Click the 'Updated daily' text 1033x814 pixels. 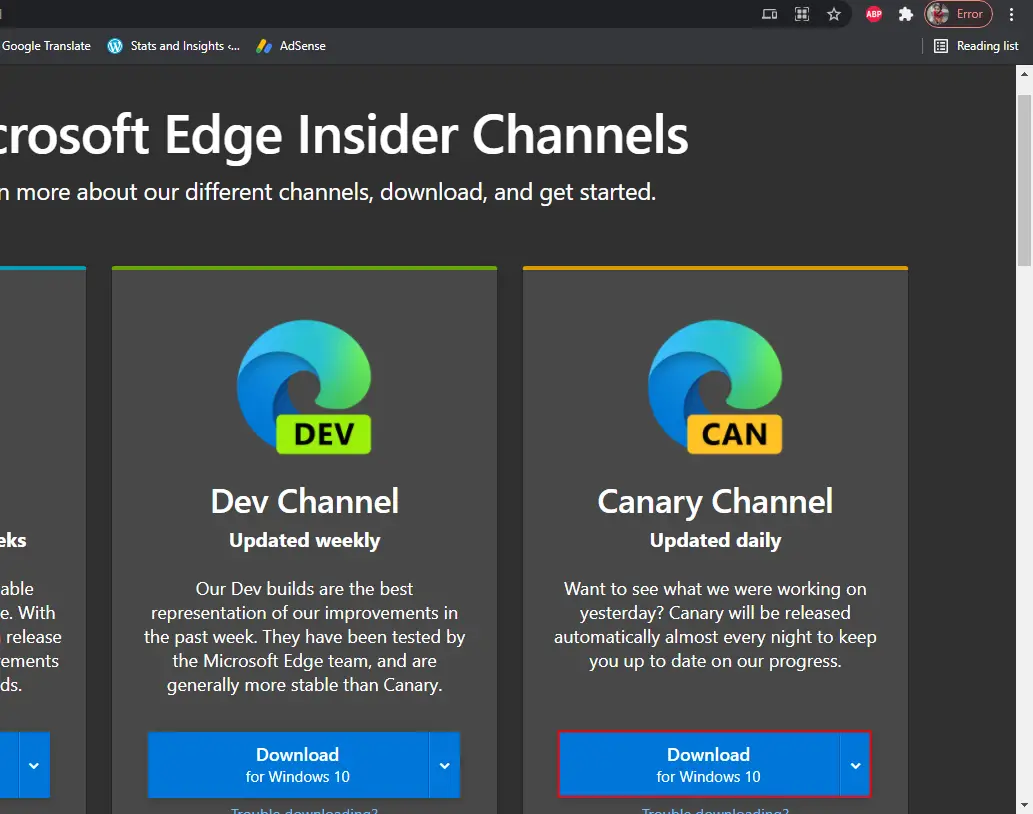[715, 541]
